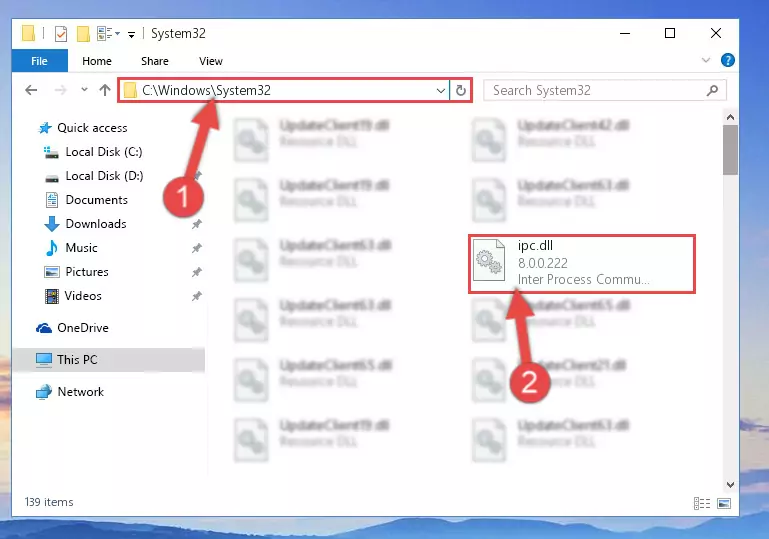Screen dimensions: 769x539
Task: Refresh the System32 folder view
Action: (x=461, y=90)
